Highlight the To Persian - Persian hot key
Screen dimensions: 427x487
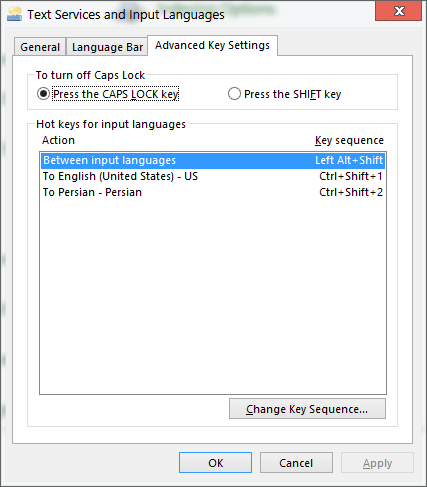pyautogui.click(x=213, y=192)
